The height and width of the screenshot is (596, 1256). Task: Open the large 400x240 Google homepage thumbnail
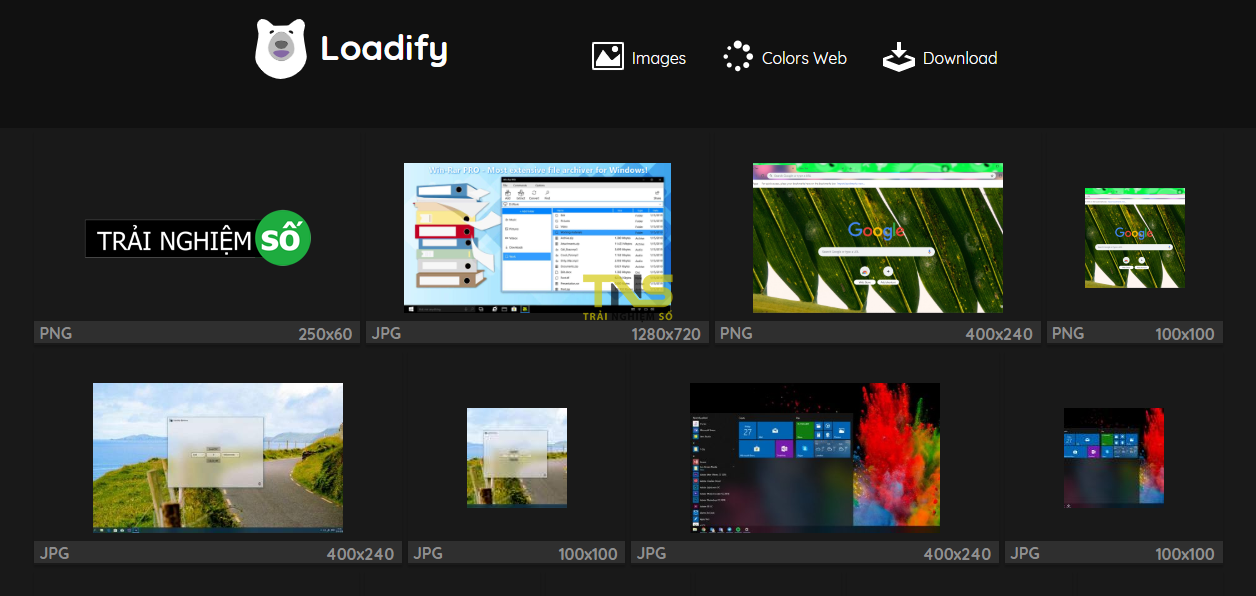pos(877,238)
